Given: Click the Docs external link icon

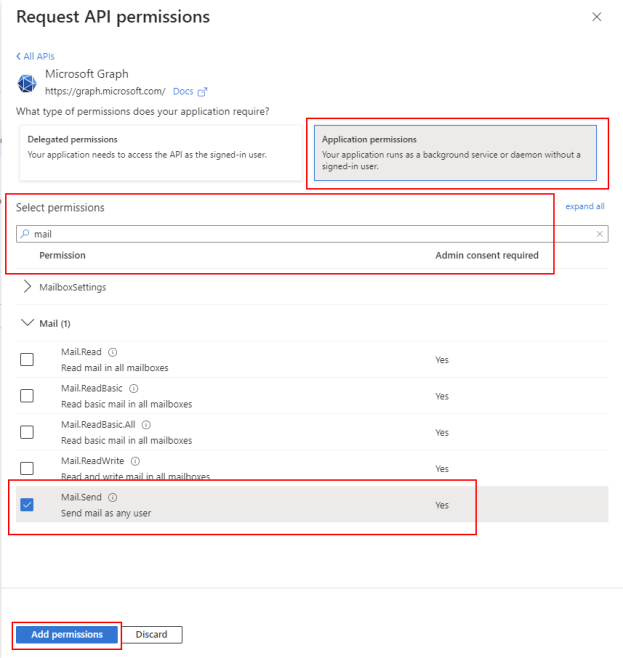Looking at the screenshot, I should point(202,91).
